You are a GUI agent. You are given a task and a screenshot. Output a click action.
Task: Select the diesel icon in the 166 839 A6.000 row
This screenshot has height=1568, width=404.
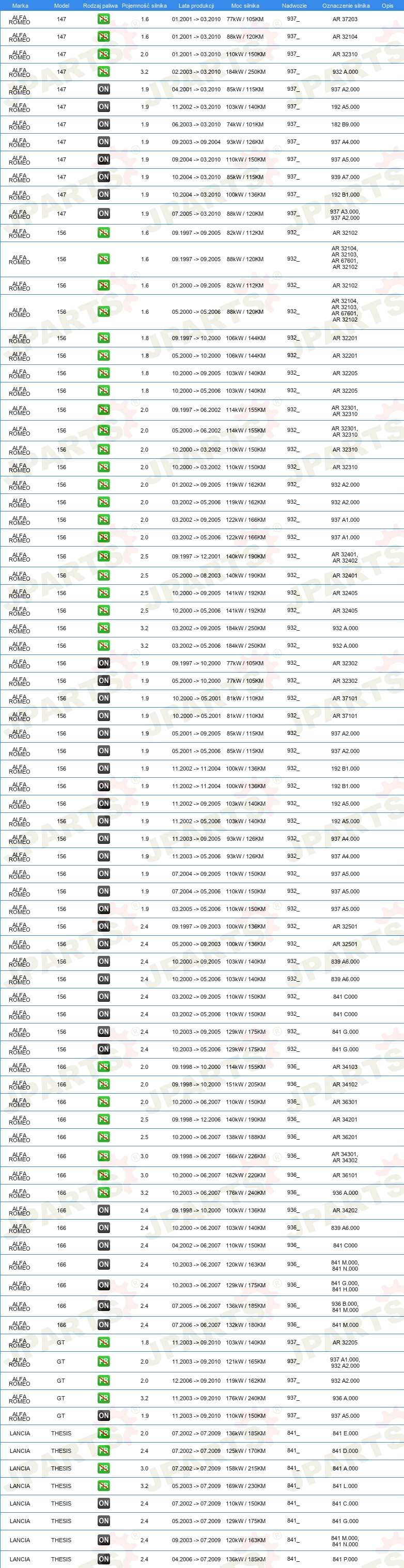[x=104, y=1228]
